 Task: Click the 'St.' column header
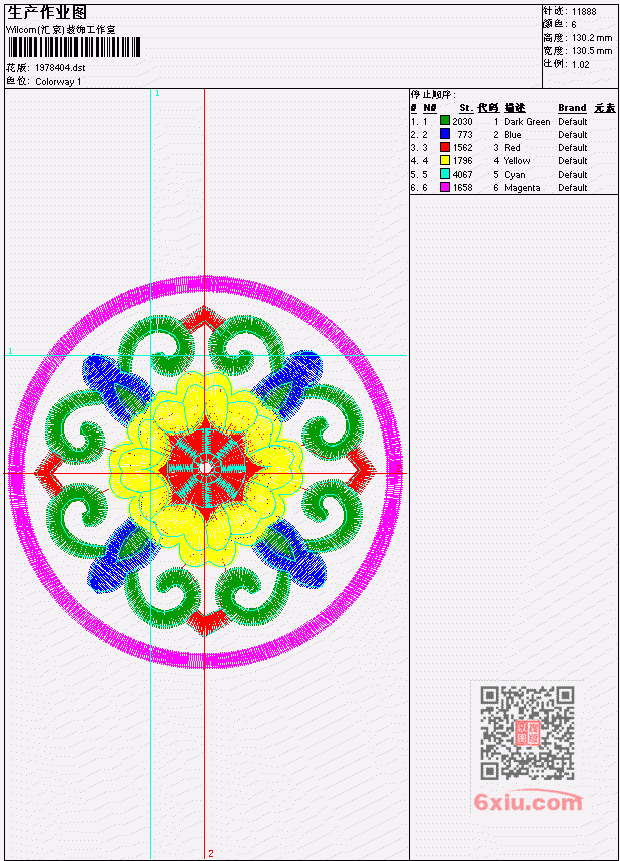466,108
